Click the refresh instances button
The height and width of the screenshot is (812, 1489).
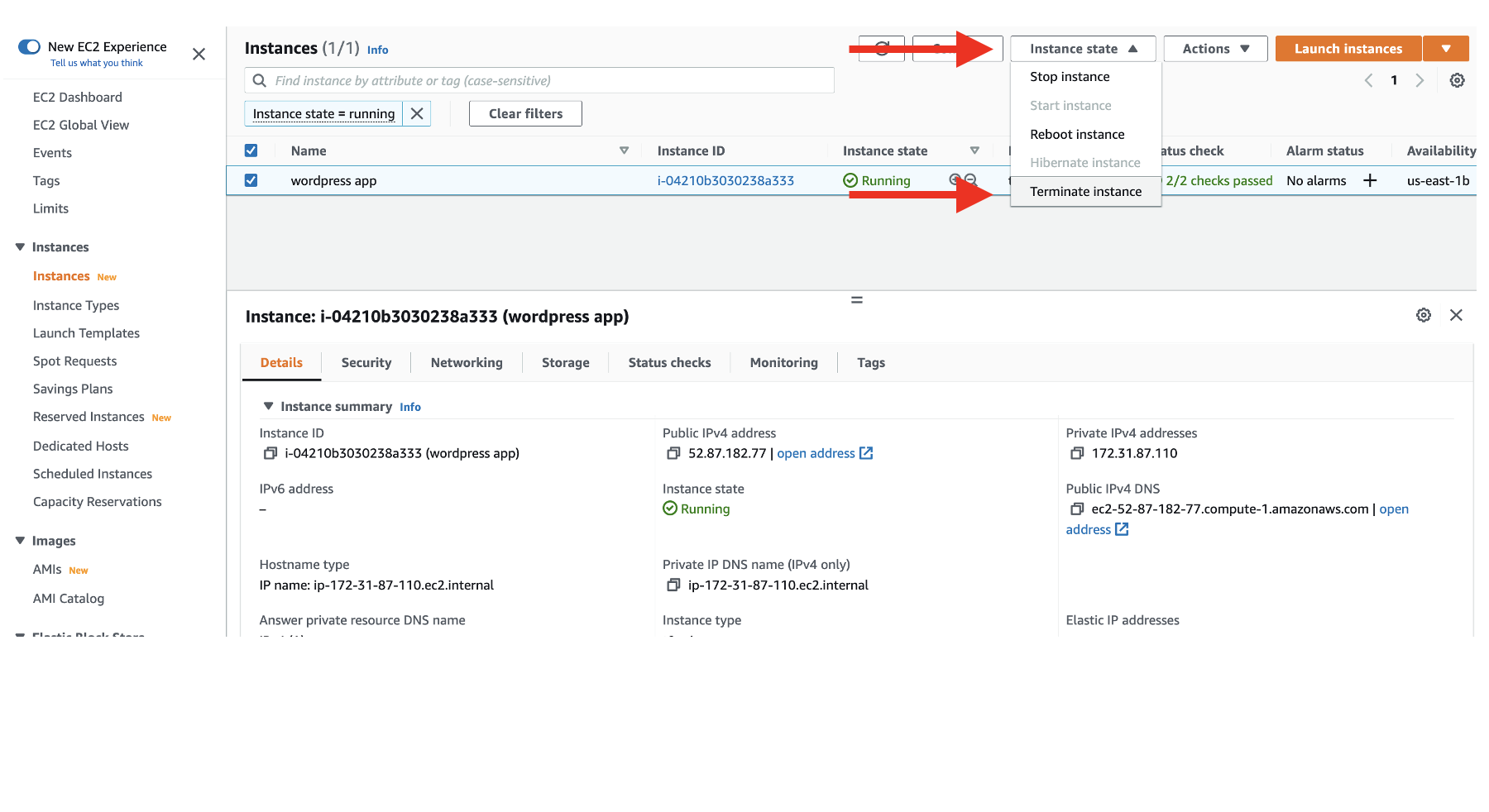pos(882,49)
